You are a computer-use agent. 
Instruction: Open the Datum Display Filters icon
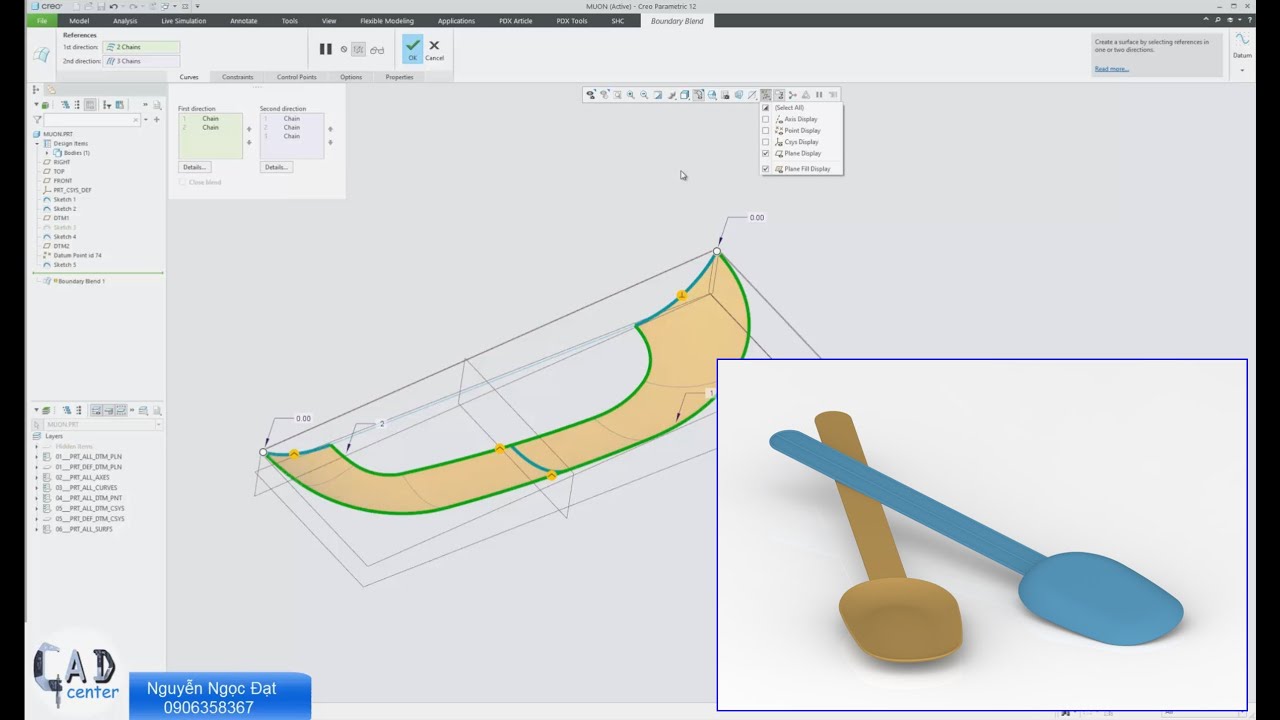coord(766,95)
